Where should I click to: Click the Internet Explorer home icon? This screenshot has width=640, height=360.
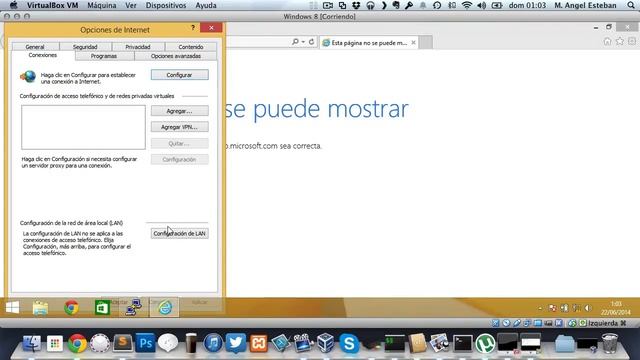(x=607, y=42)
